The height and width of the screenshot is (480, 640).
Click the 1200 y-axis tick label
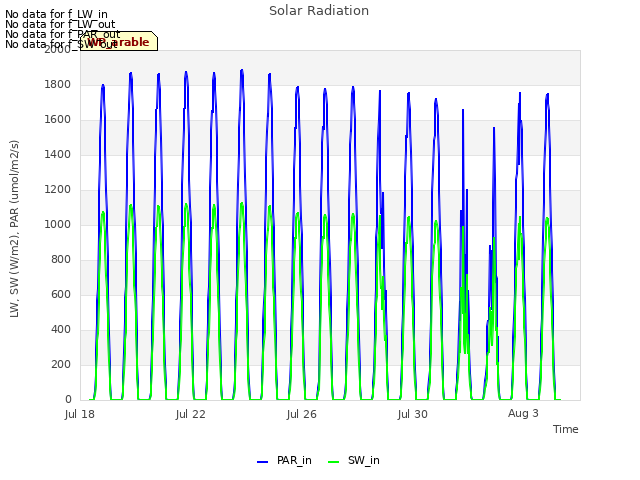click(x=58, y=189)
